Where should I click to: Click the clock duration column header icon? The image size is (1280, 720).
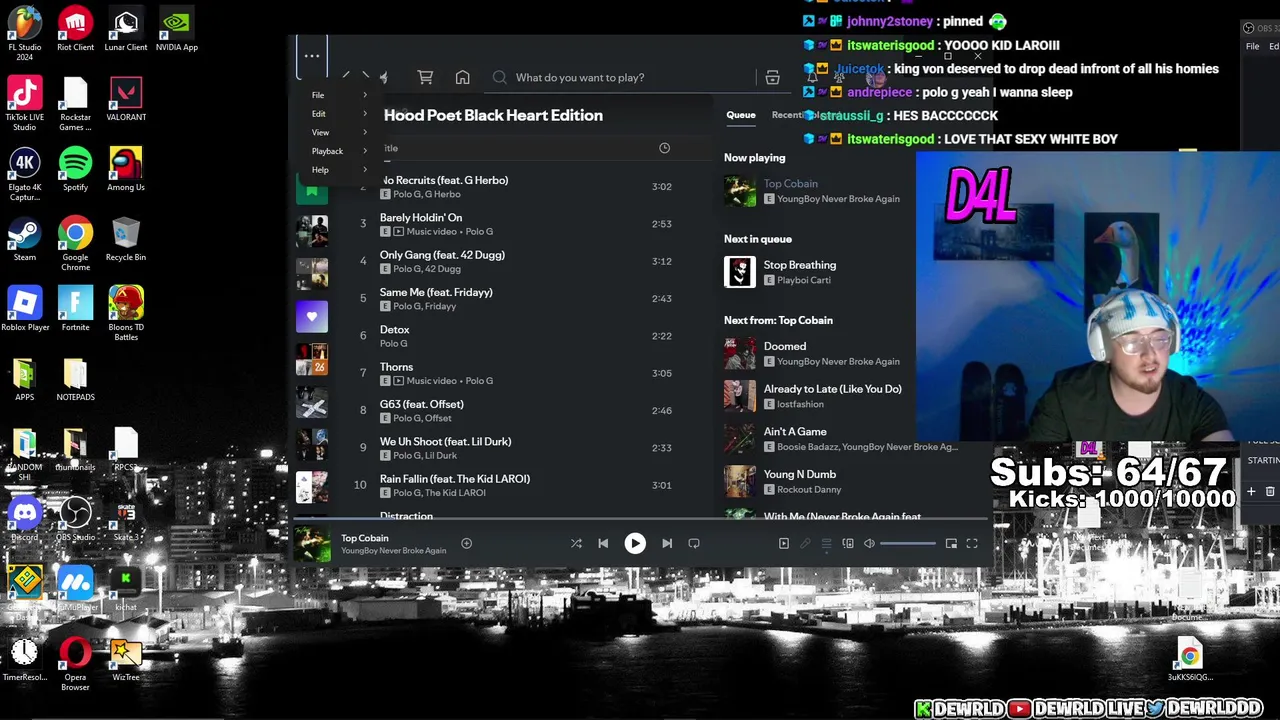[x=664, y=148]
